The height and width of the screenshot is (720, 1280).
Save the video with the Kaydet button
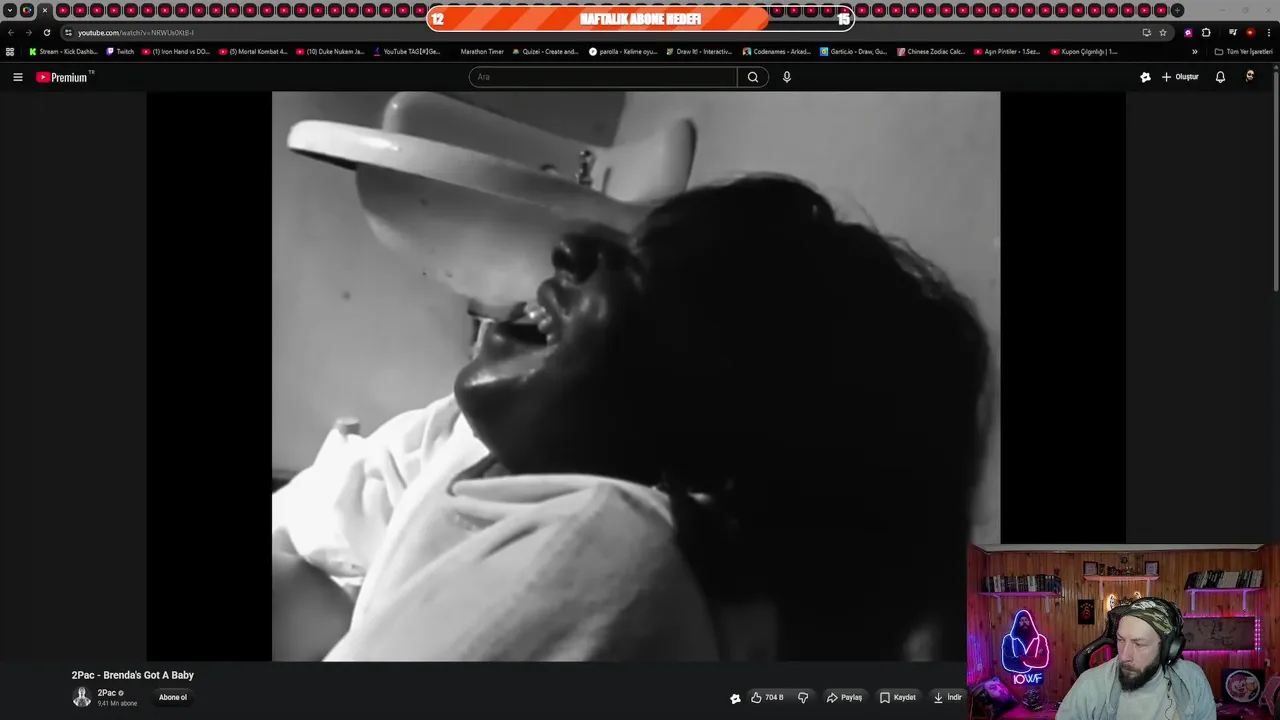point(897,698)
